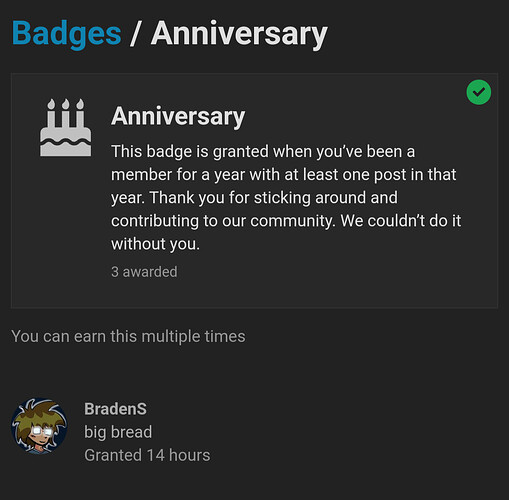Click the birthday cake badge icon

(x=66, y=127)
